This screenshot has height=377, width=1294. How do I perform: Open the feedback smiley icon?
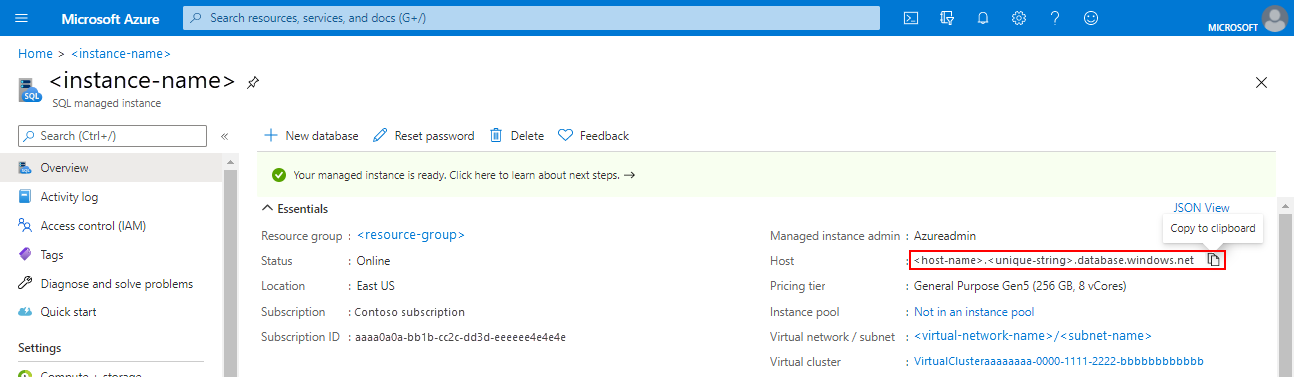click(x=1091, y=18)
